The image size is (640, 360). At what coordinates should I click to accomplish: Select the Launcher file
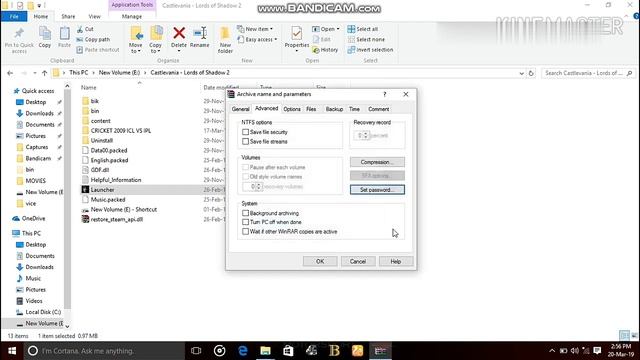pos(102,190)
